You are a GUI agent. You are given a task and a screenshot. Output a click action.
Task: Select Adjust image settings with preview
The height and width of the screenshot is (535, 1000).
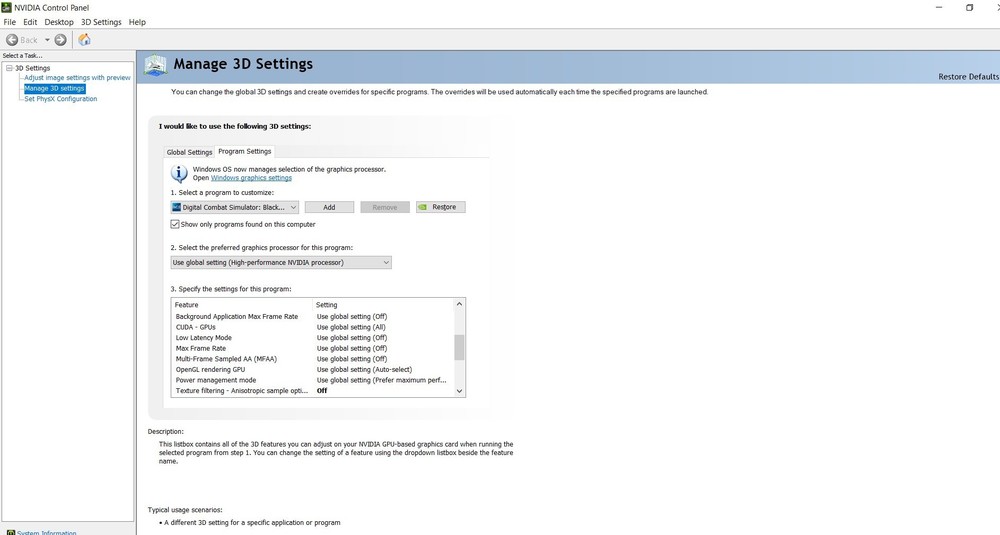click(77, 78)
